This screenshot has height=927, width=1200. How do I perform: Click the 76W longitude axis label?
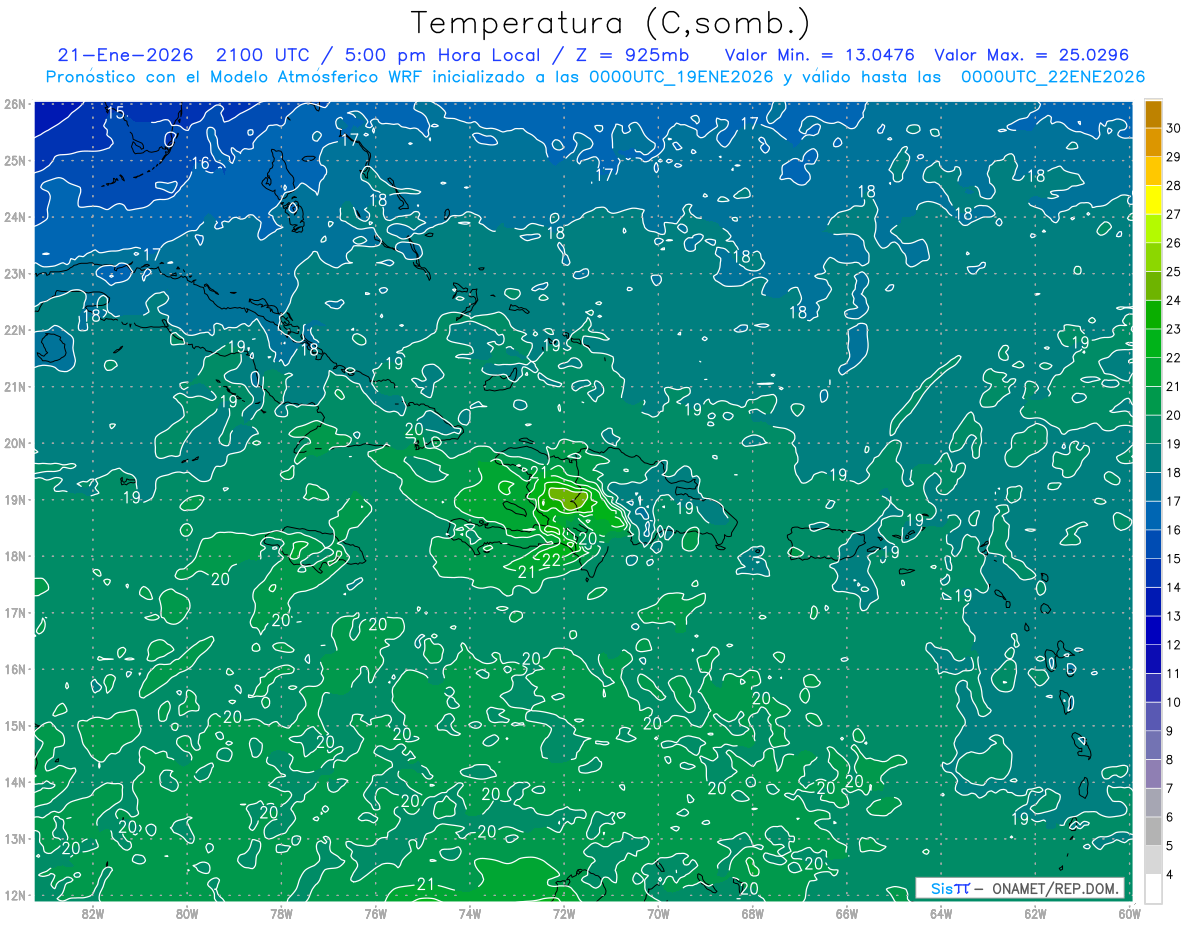tap(375, 913)
